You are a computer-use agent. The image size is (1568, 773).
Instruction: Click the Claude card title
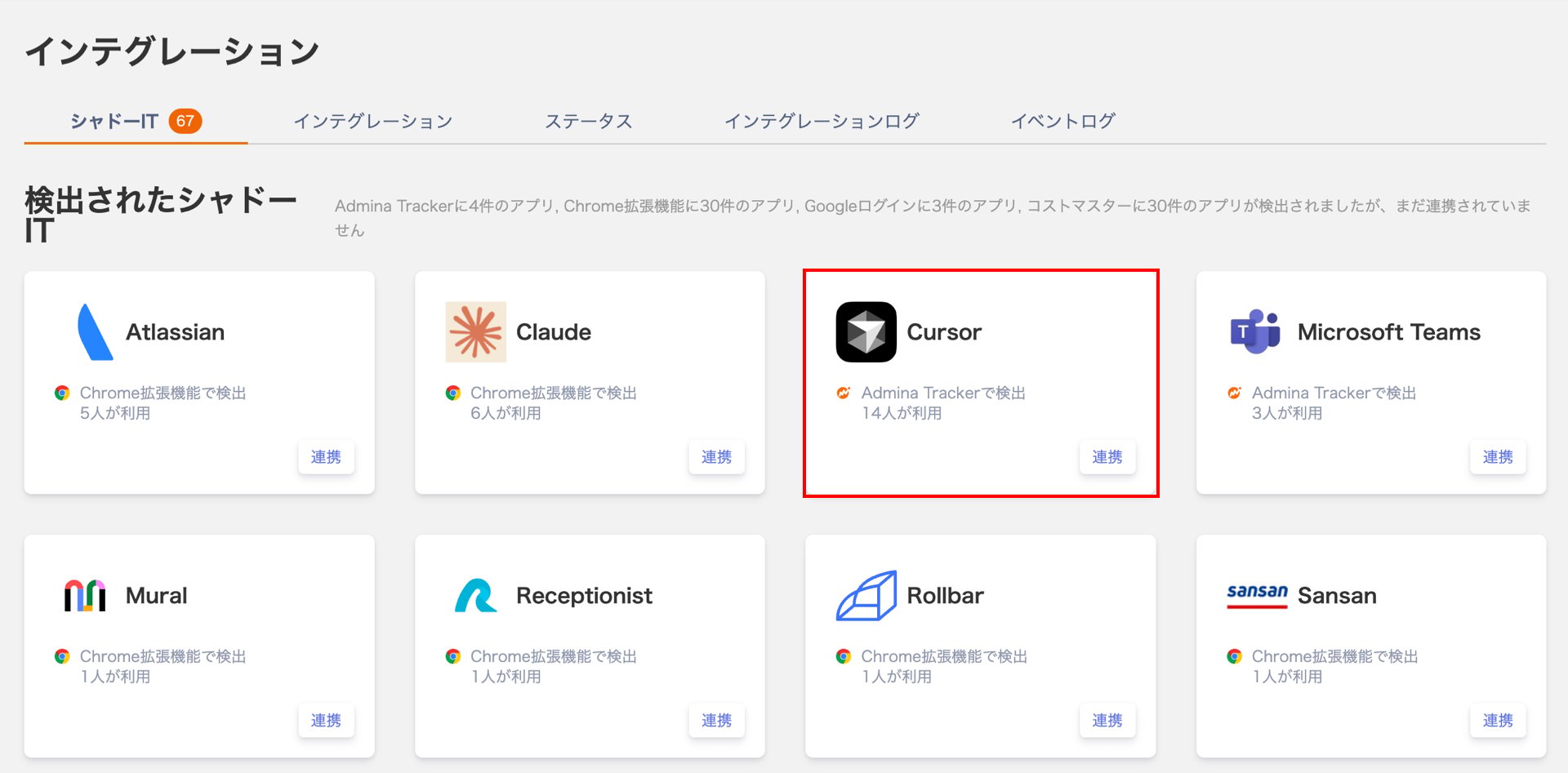[x=554, y=332]
